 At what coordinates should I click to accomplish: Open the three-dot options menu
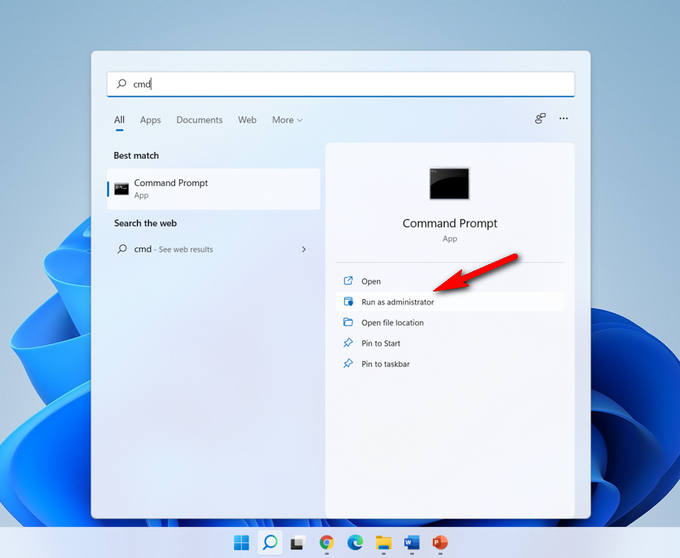pyautogui.click(x=563, y=118)
